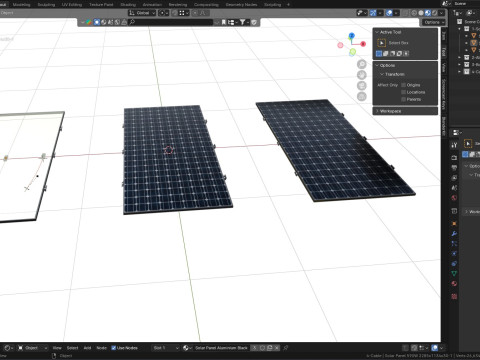
Task: Select material preview shading
Action: click(x=428, y=13)
